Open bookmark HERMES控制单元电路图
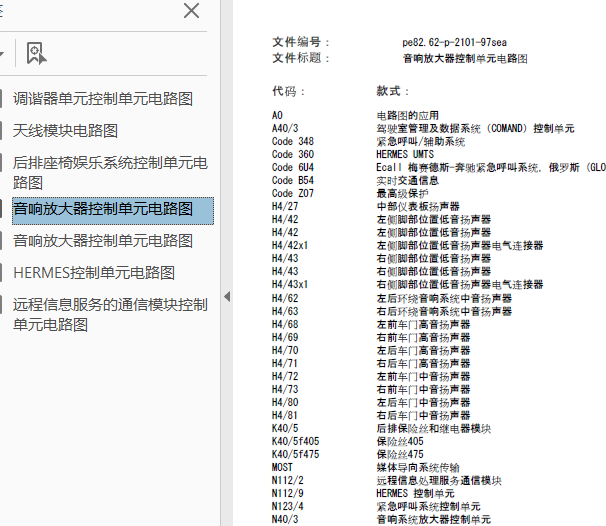 point(94,273)
